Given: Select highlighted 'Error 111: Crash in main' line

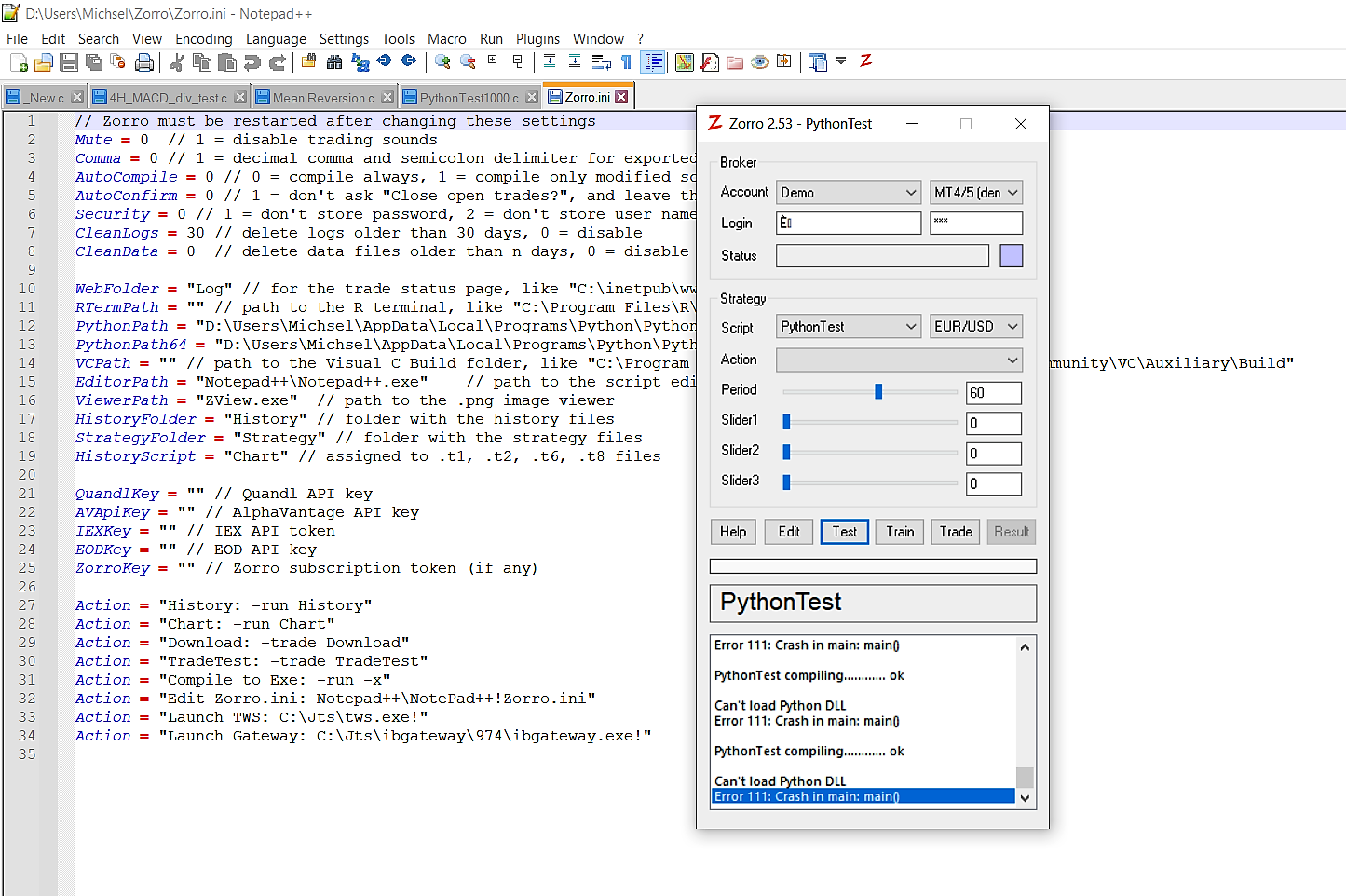Looking at the screenshot, I should tap(863, 796).
